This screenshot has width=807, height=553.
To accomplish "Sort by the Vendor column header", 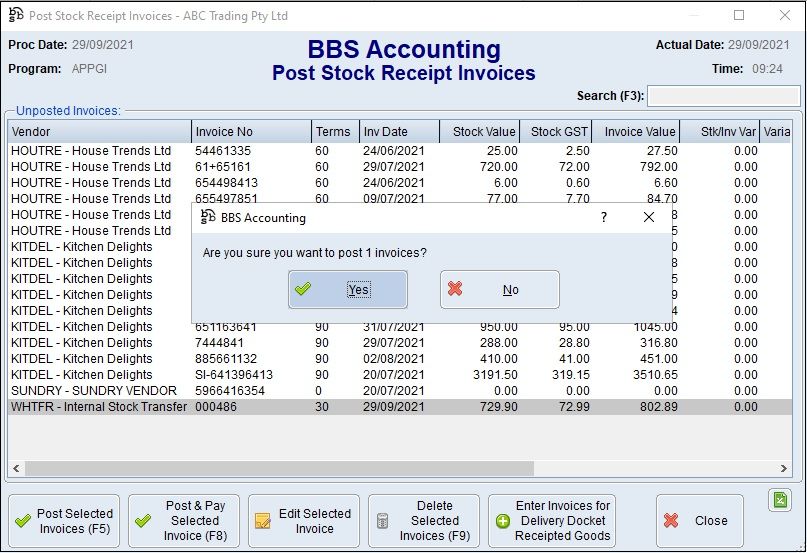I will (x=99, y=132).
